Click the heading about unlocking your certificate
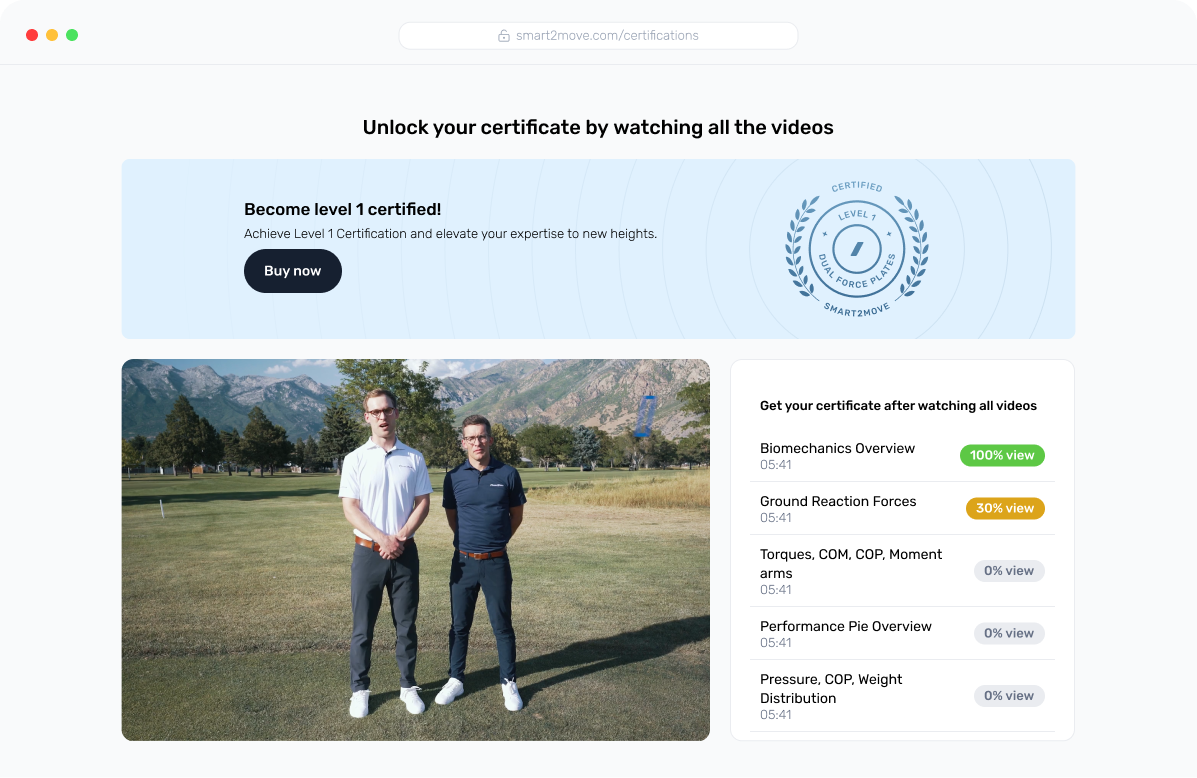This screenshot has height=778, width=1197. [x=598, y=127]
